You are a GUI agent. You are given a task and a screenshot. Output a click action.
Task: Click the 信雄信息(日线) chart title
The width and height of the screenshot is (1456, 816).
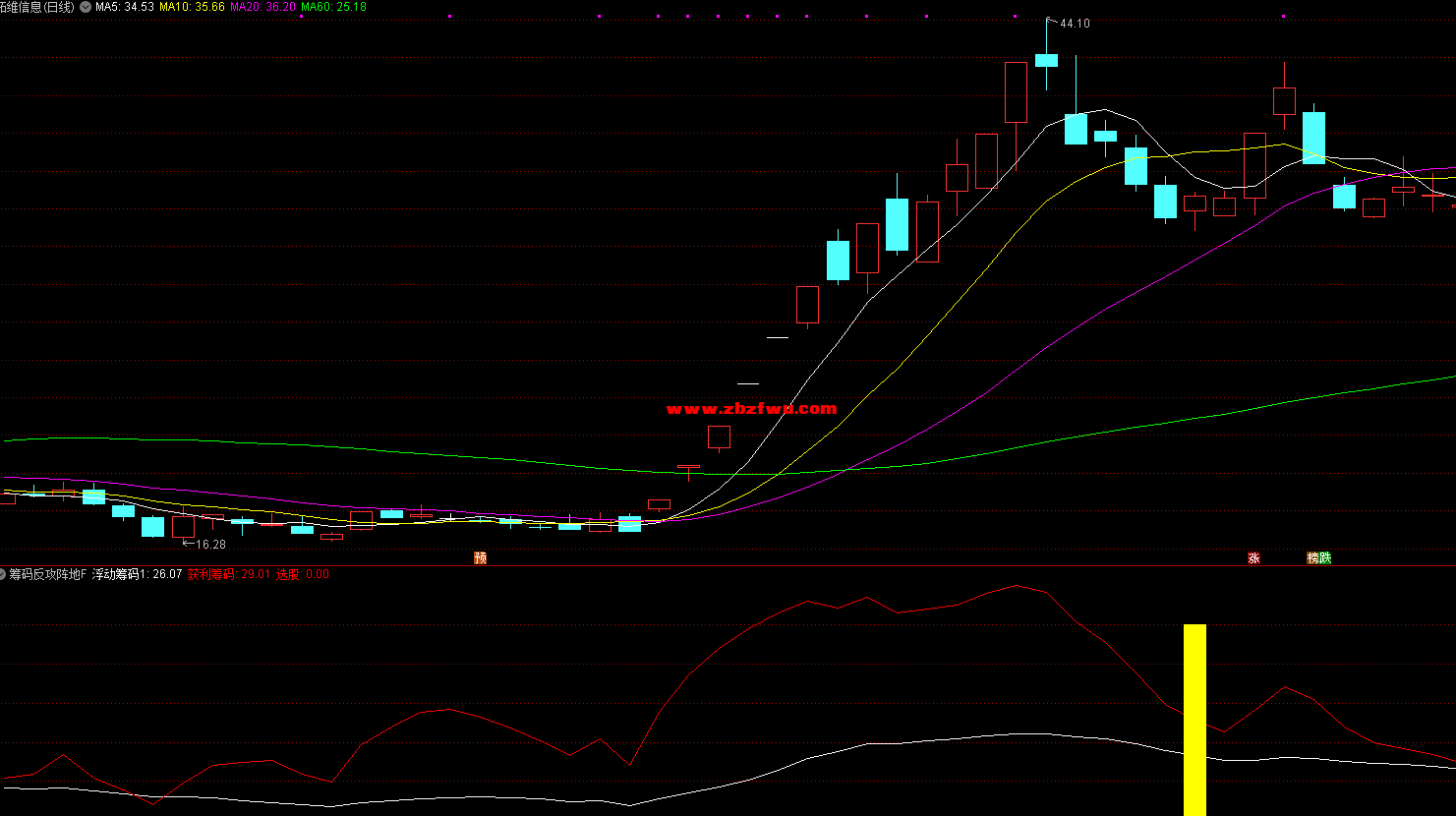click(x=37, y=7)
